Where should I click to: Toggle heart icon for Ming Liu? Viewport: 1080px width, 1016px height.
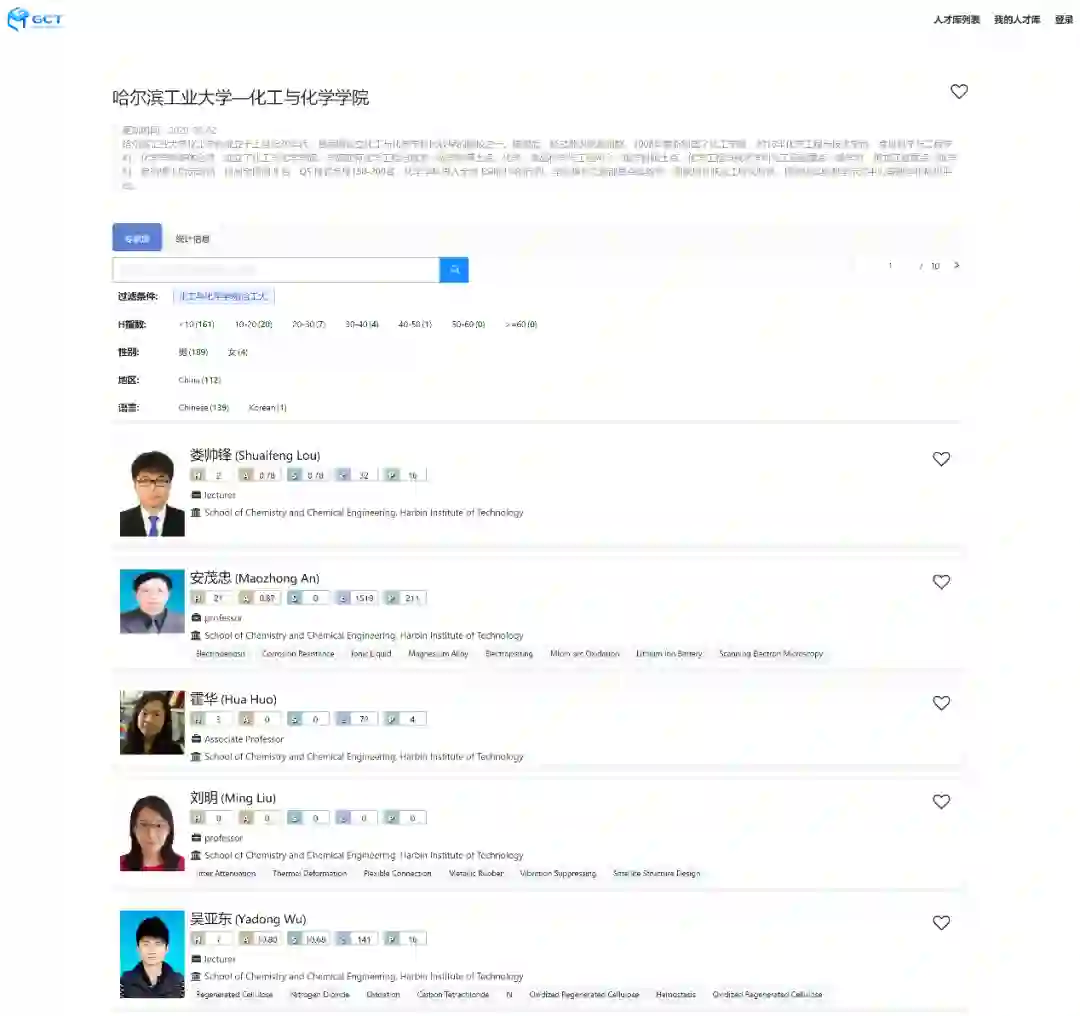(941, 801)
